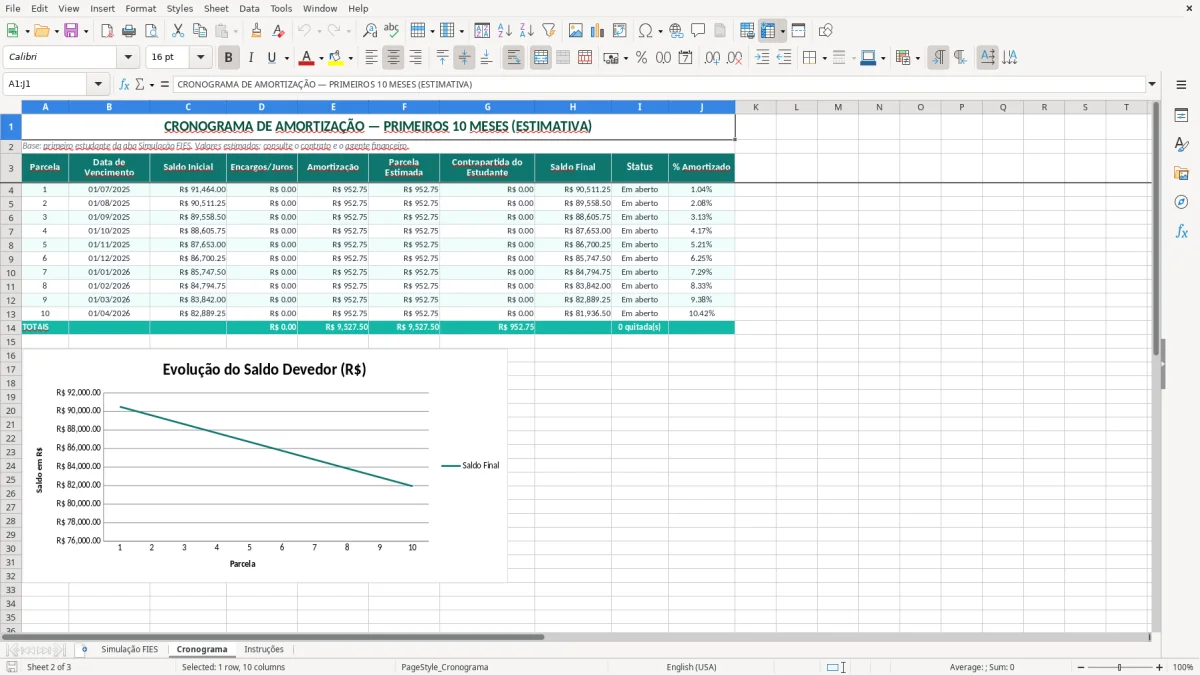This screenshot has height=675, width=1200.
Task: Select column header K
Action: tap(755, 107)
